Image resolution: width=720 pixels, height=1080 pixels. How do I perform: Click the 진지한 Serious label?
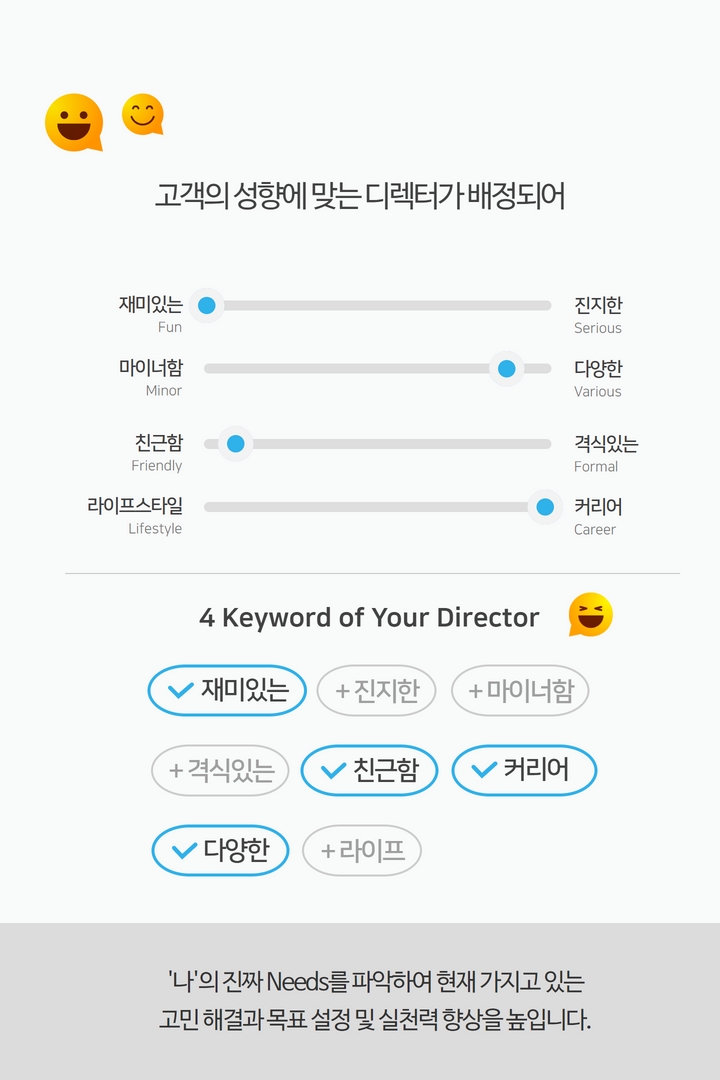[x=598, y=315]
